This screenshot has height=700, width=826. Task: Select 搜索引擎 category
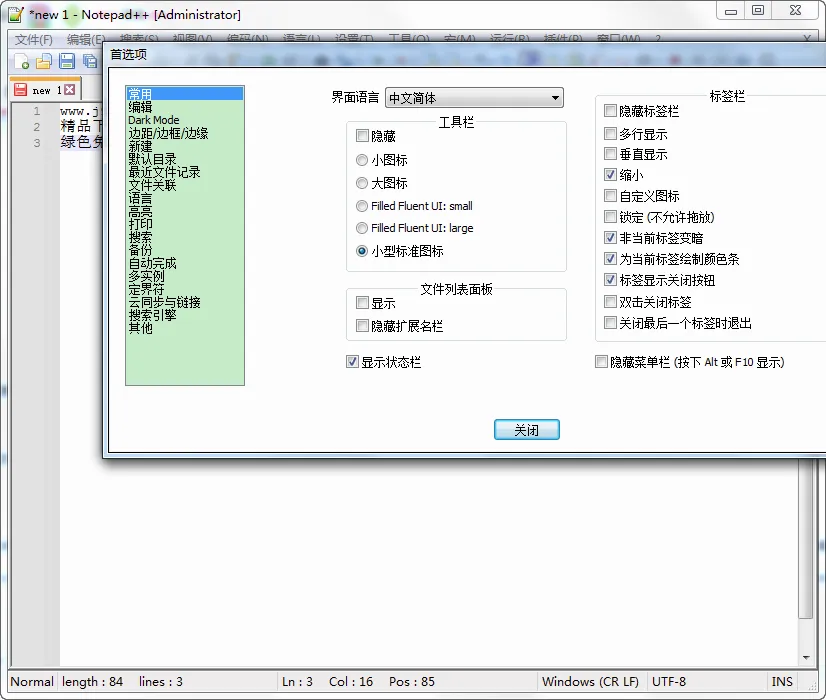[185, 315]
